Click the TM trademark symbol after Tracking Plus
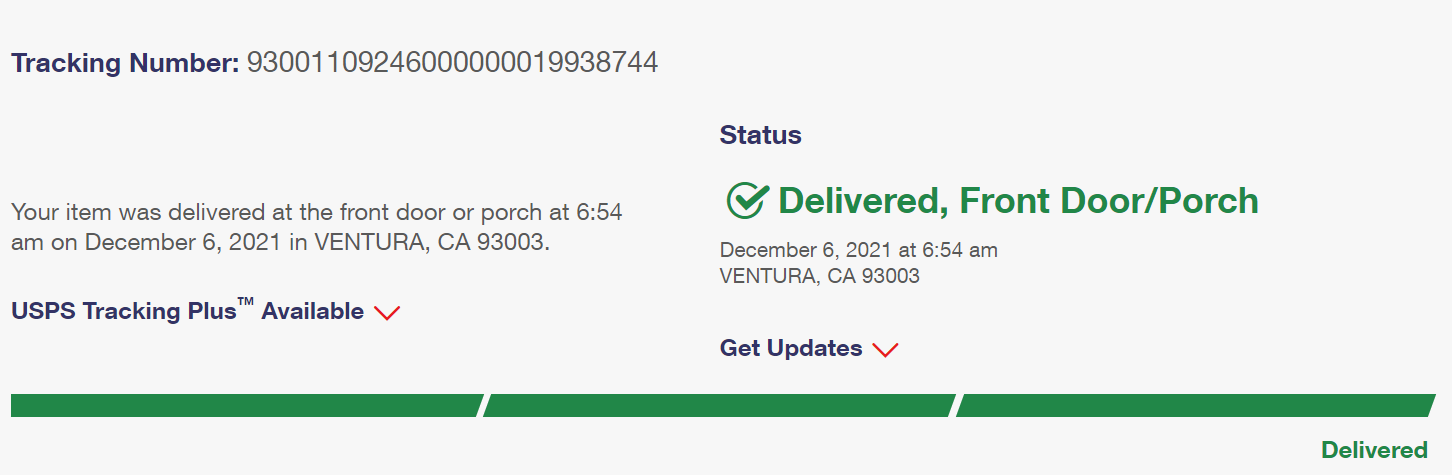The width and height of the screenshot is (1452, 475). coord(246,301)
